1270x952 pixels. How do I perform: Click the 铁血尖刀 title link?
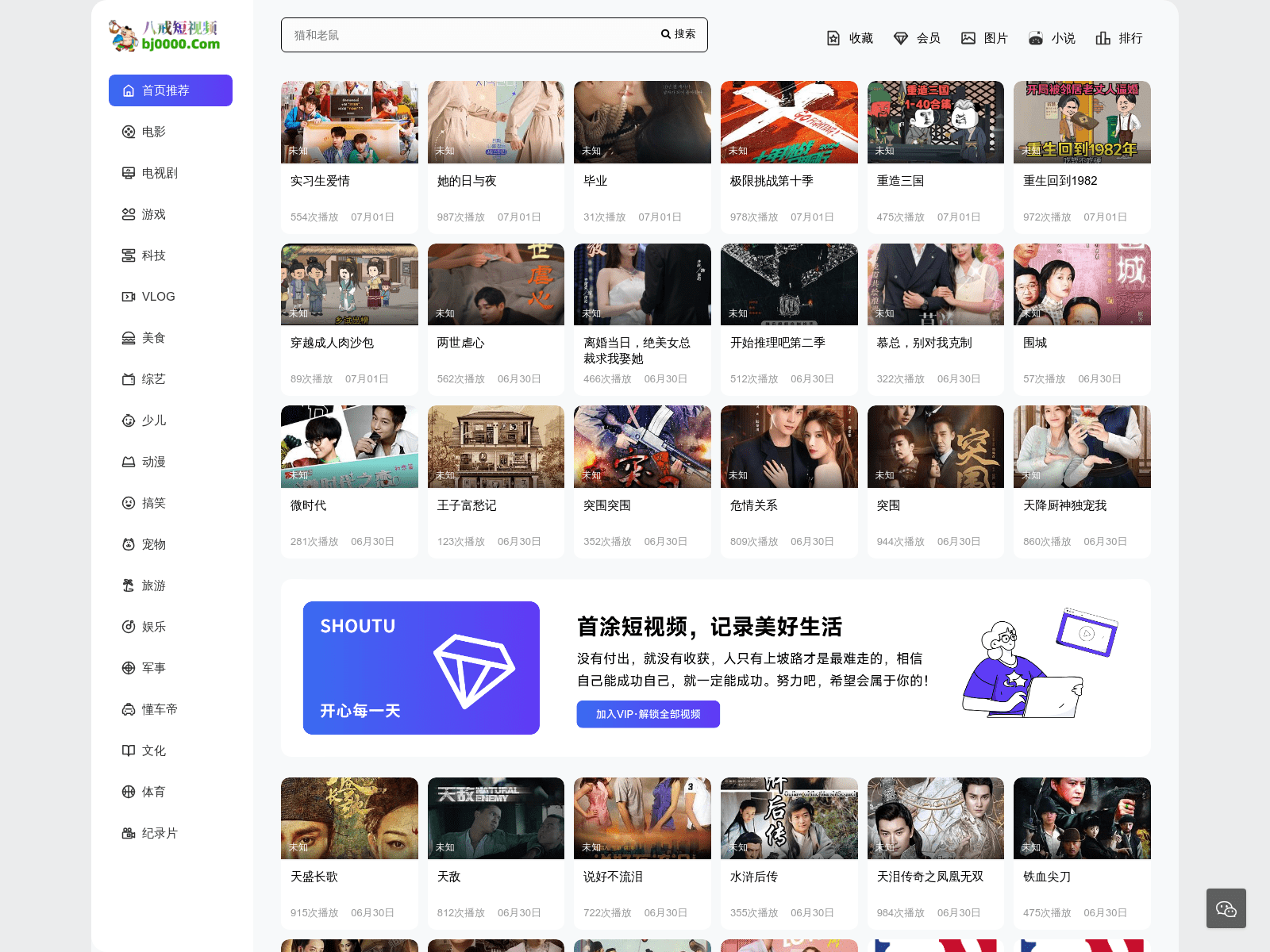1047,877
